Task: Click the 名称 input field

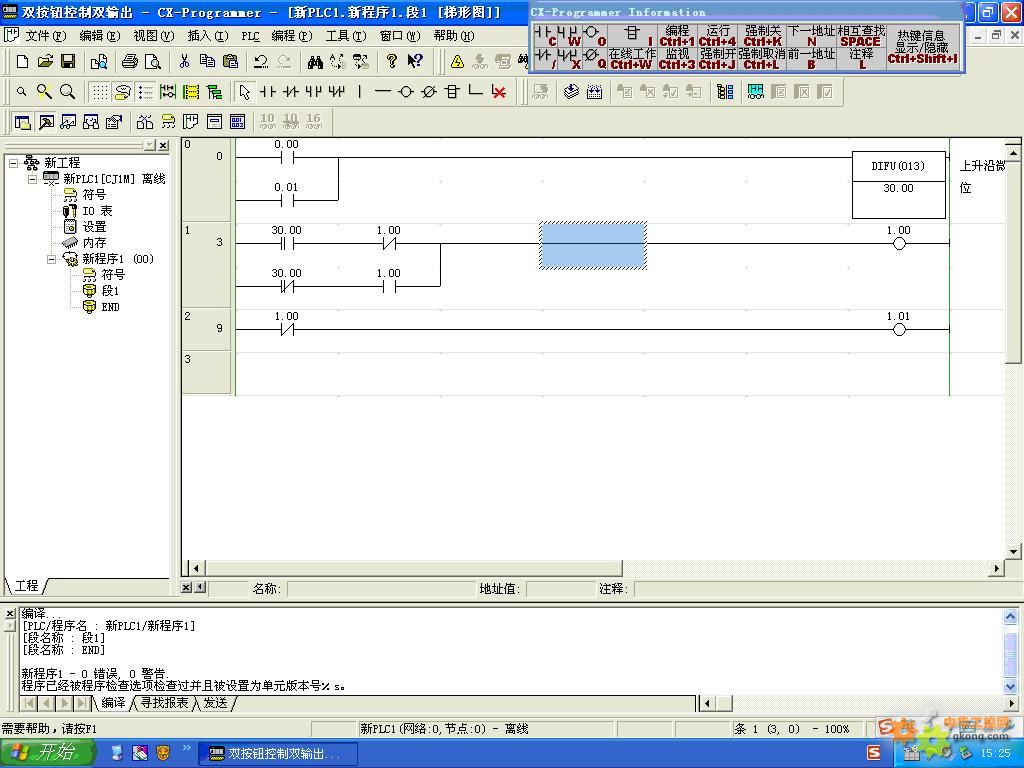Action: (x=381, y=589)
